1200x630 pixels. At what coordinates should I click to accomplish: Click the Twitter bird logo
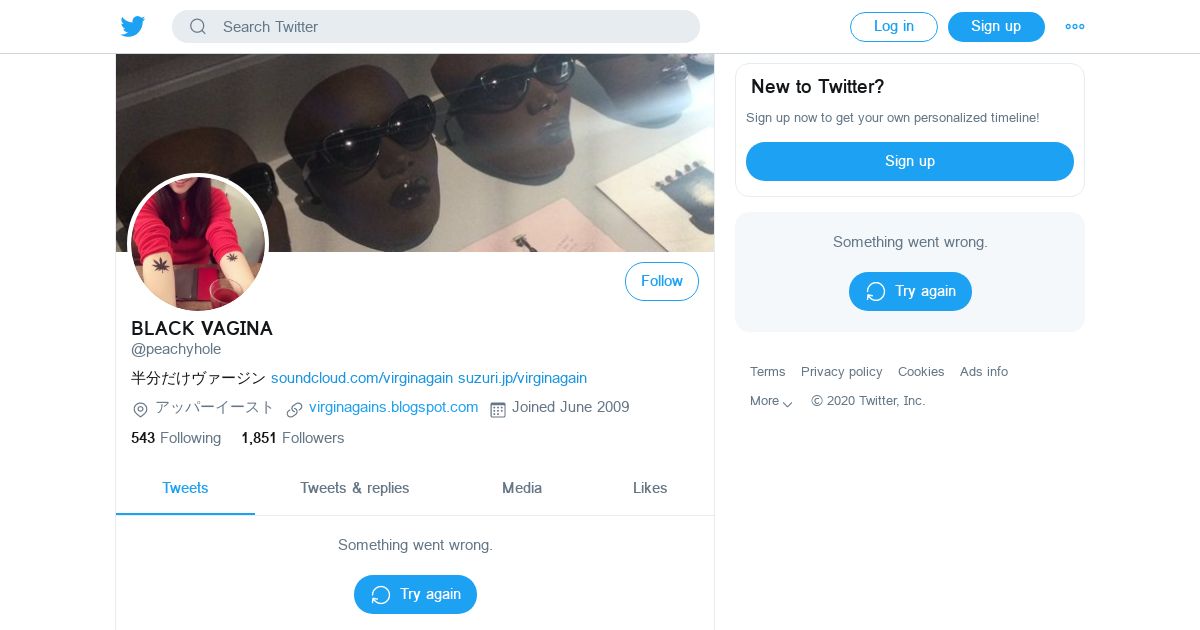pyautogui.click(x=133, y=27)
